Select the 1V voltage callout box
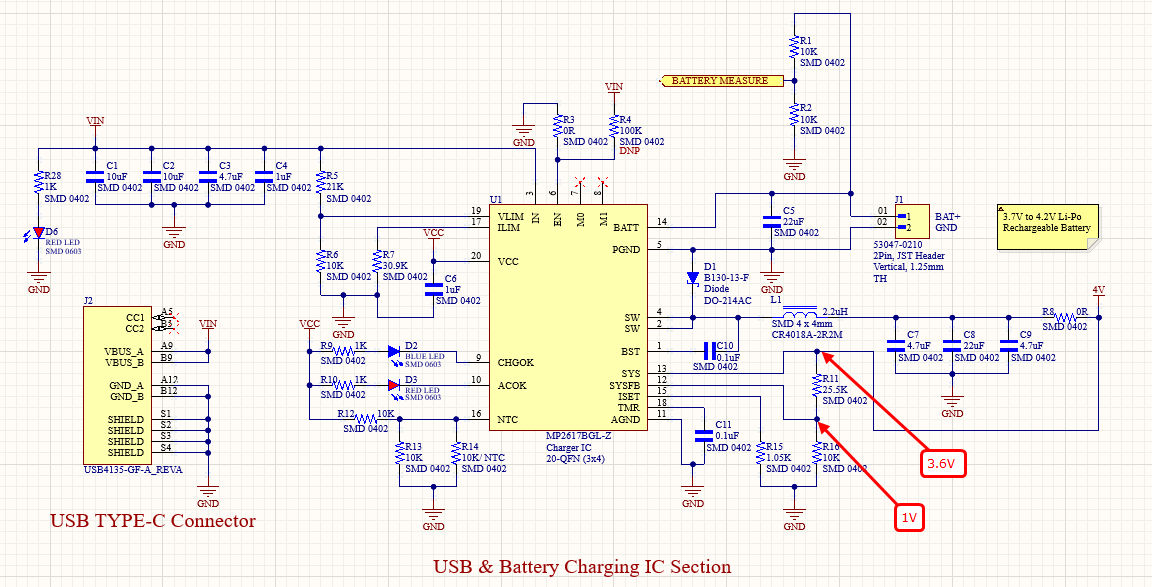Screen dimensions: 1152x587 909,517
